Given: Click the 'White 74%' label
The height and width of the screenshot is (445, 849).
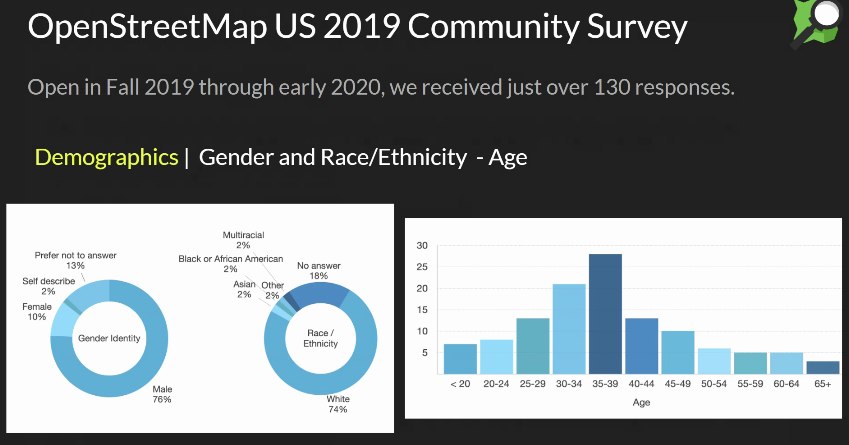Looking at the screenshot, I should (338, 404).
